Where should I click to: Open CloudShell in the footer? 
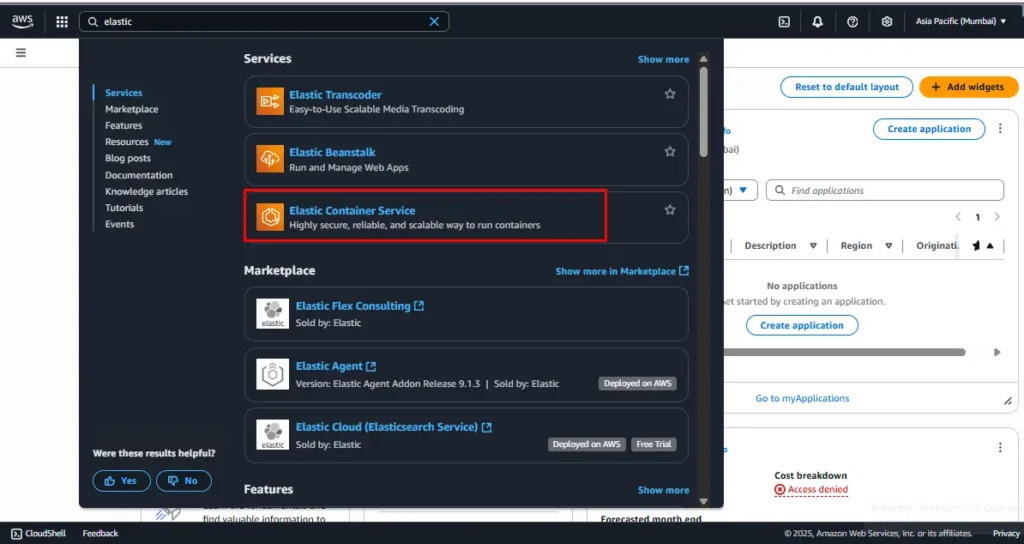[39, 534]
